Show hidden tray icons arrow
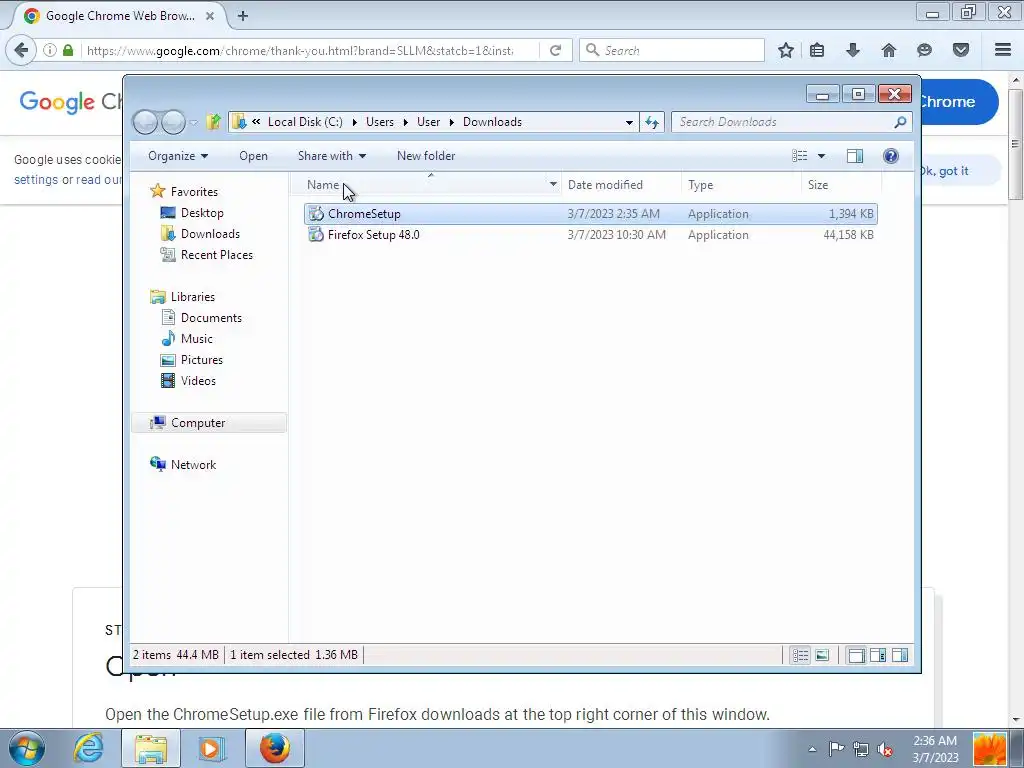 click(x=812, y=749)
